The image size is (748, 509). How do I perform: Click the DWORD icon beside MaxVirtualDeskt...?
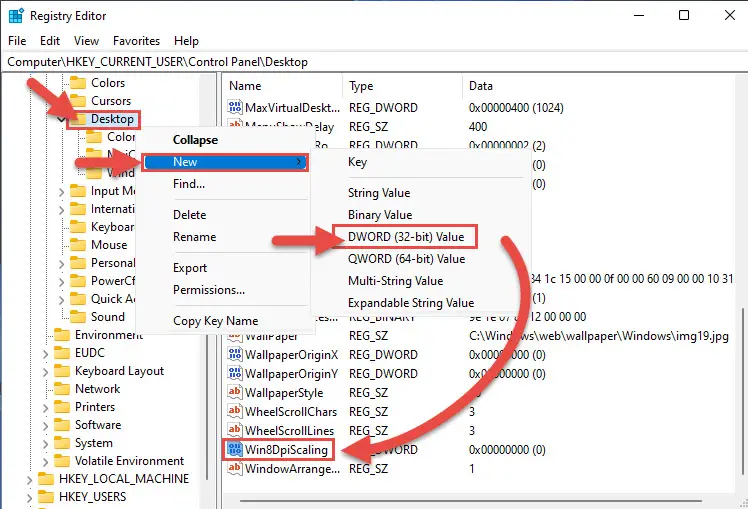235,107
